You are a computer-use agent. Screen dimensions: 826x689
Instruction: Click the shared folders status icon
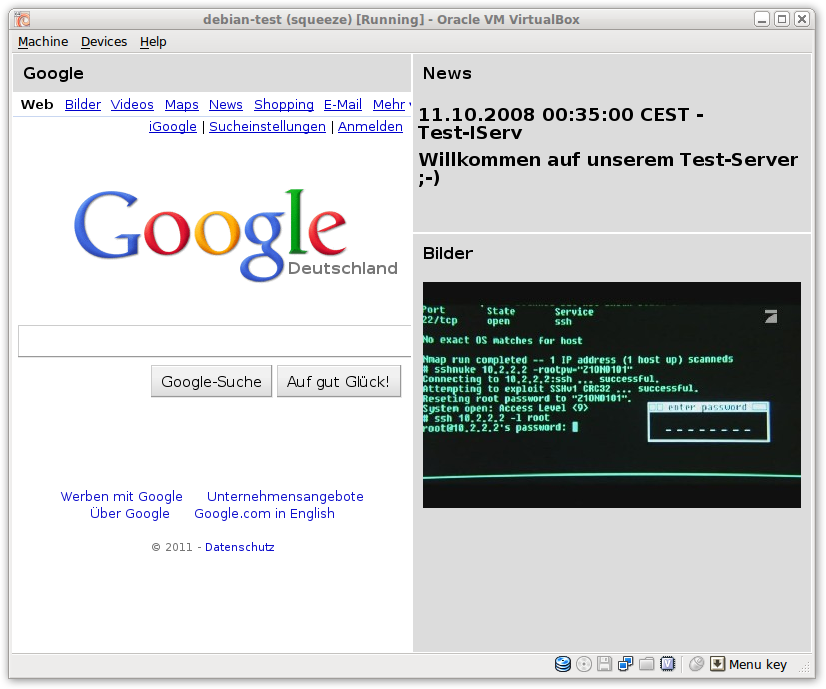point(646,664)
